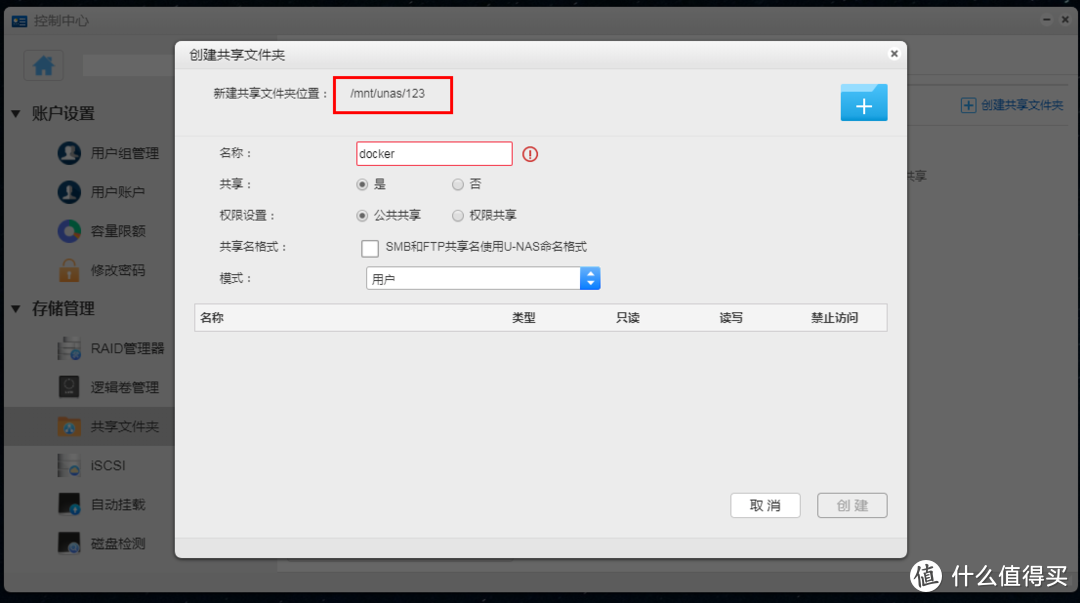Open the user group management icon
This screenshot has width=1080, height=603.
[69, 153]
